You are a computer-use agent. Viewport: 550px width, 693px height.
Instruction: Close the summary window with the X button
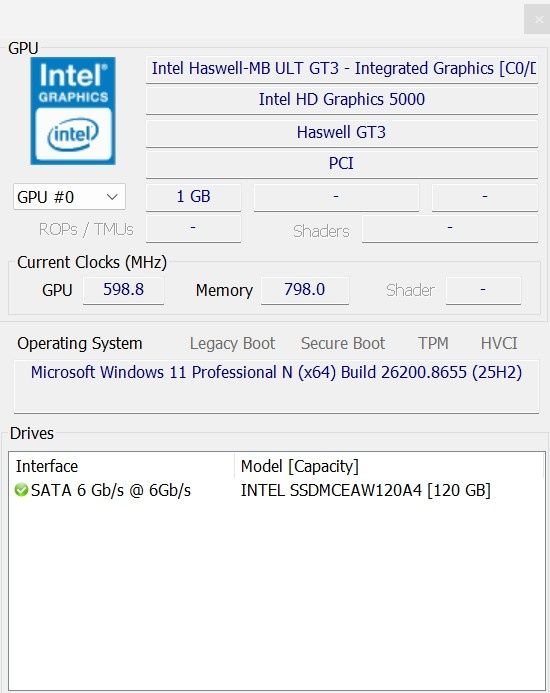pos(537,19)
